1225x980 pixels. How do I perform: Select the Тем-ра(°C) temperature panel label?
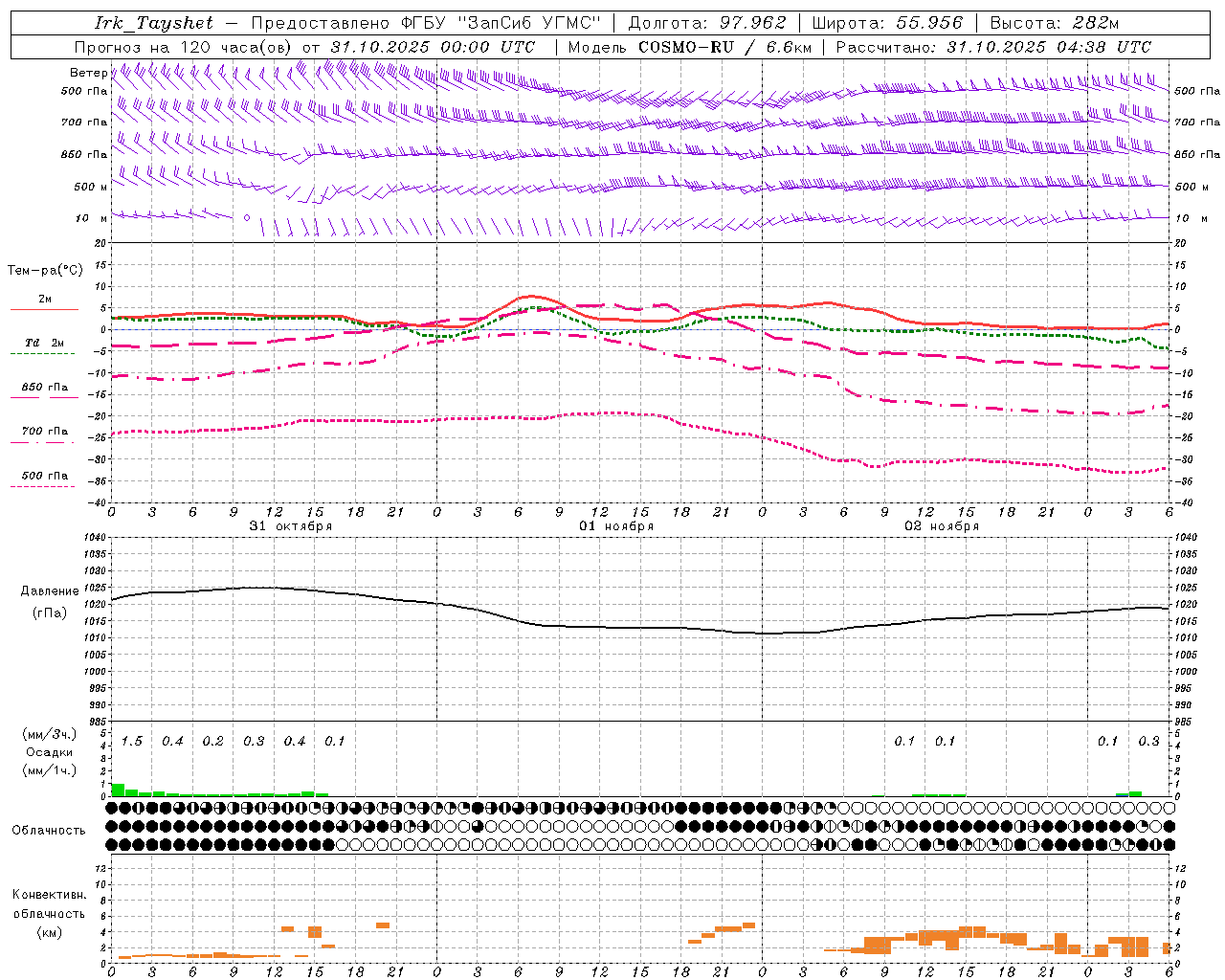[45, 271]
